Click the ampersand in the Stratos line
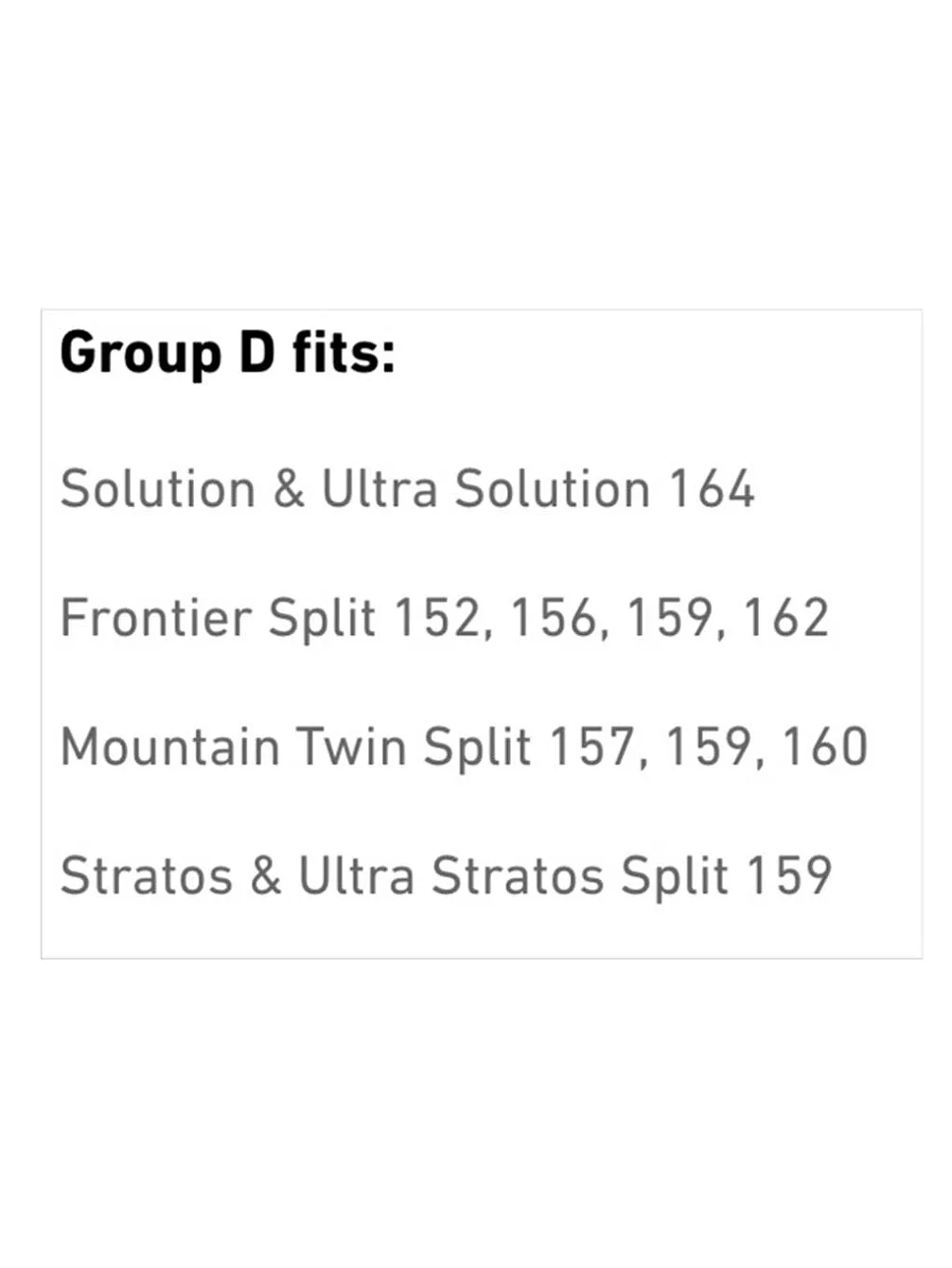The image size is (952, 1268). click(266, 875)
